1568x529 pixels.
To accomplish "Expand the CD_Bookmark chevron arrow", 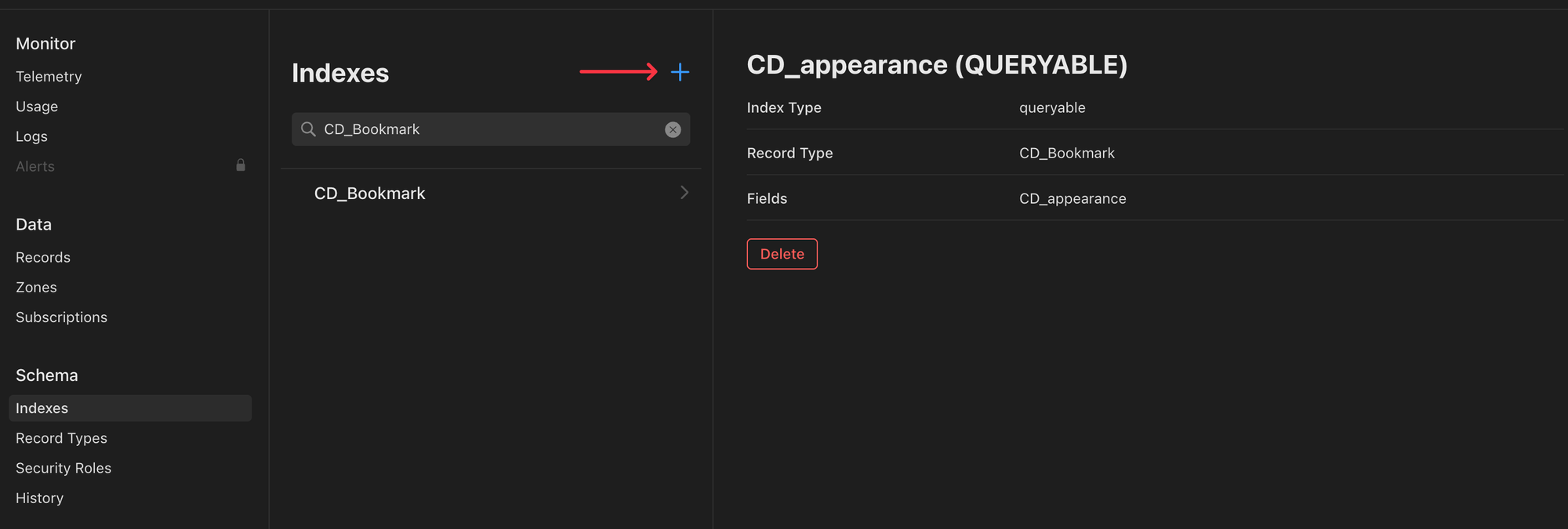I will (x=684, y=193).
